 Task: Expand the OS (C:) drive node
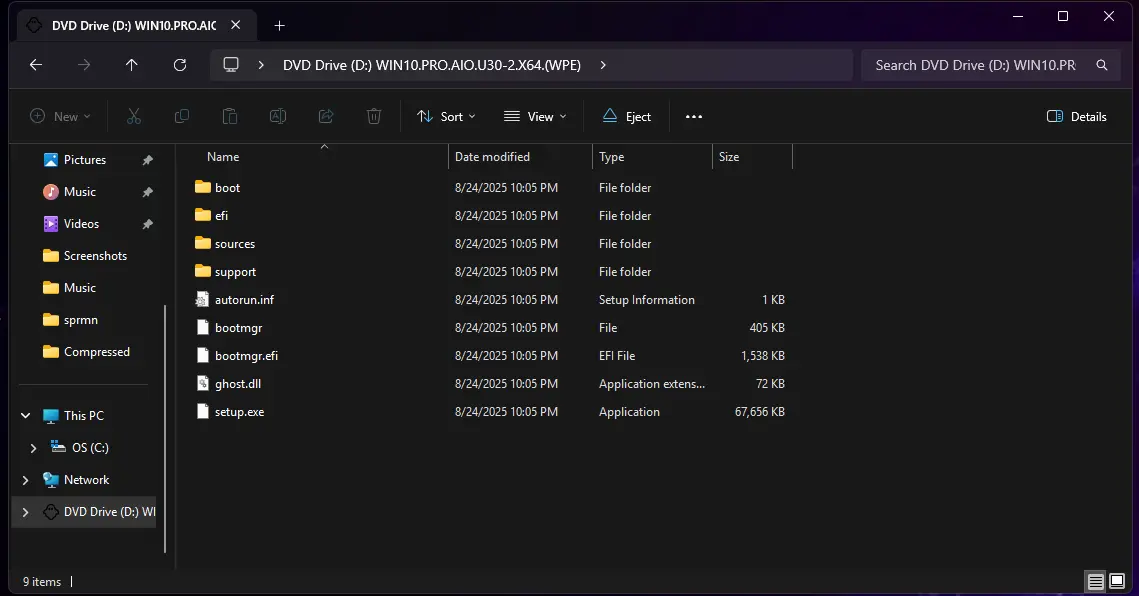click(33, 448)
